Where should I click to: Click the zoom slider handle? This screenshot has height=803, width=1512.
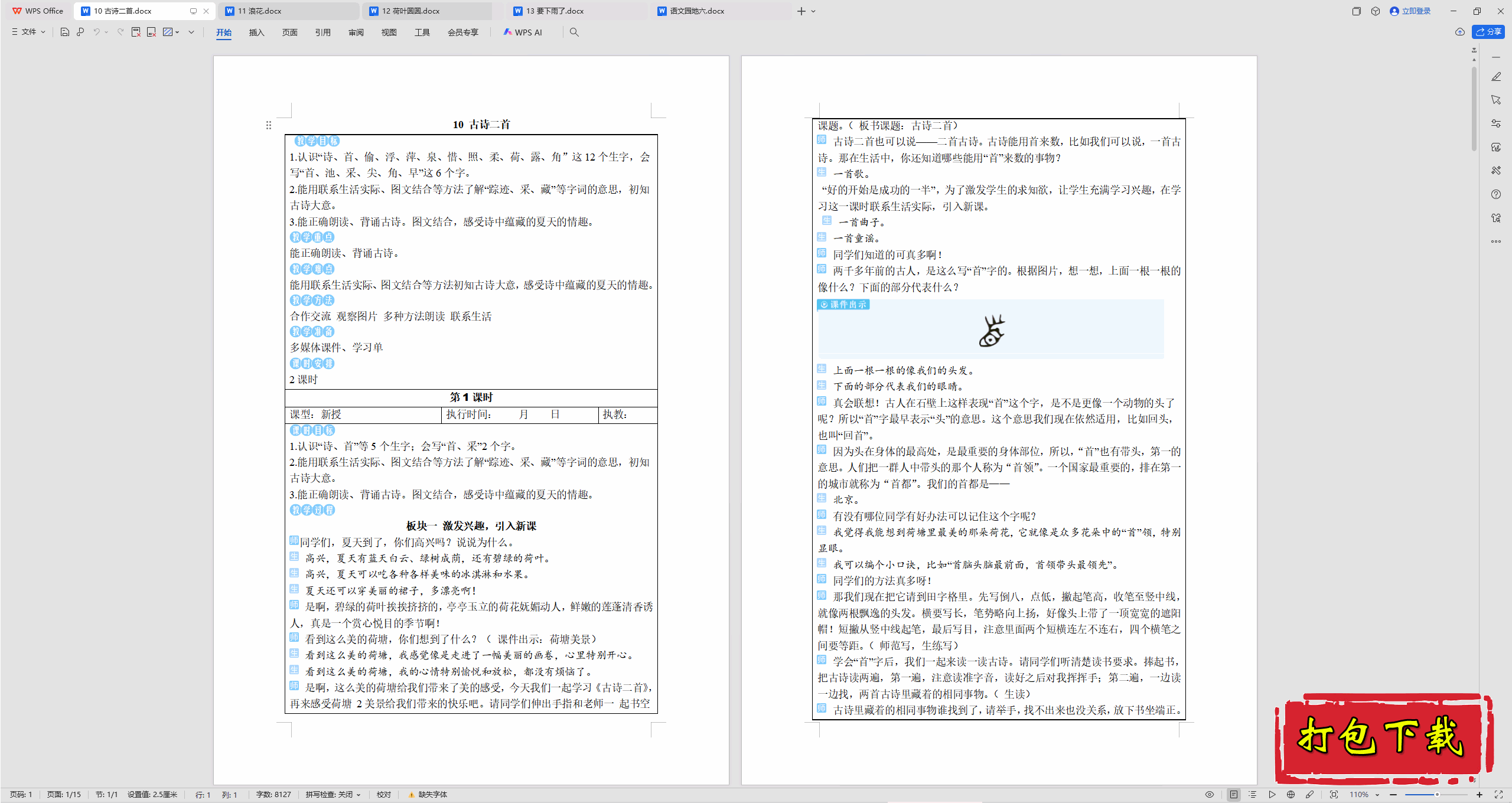tap(1437, 794)
